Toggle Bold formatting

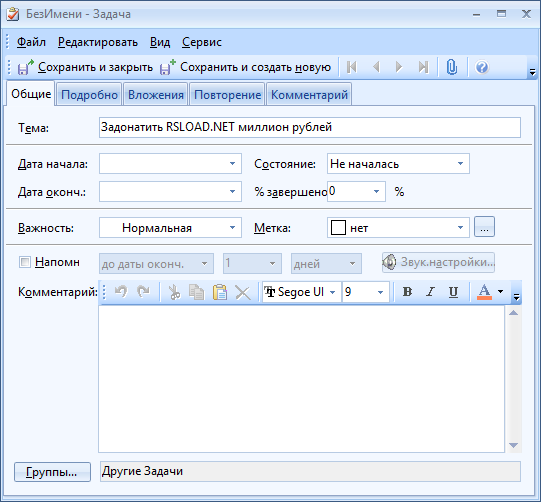click(407, 292)
